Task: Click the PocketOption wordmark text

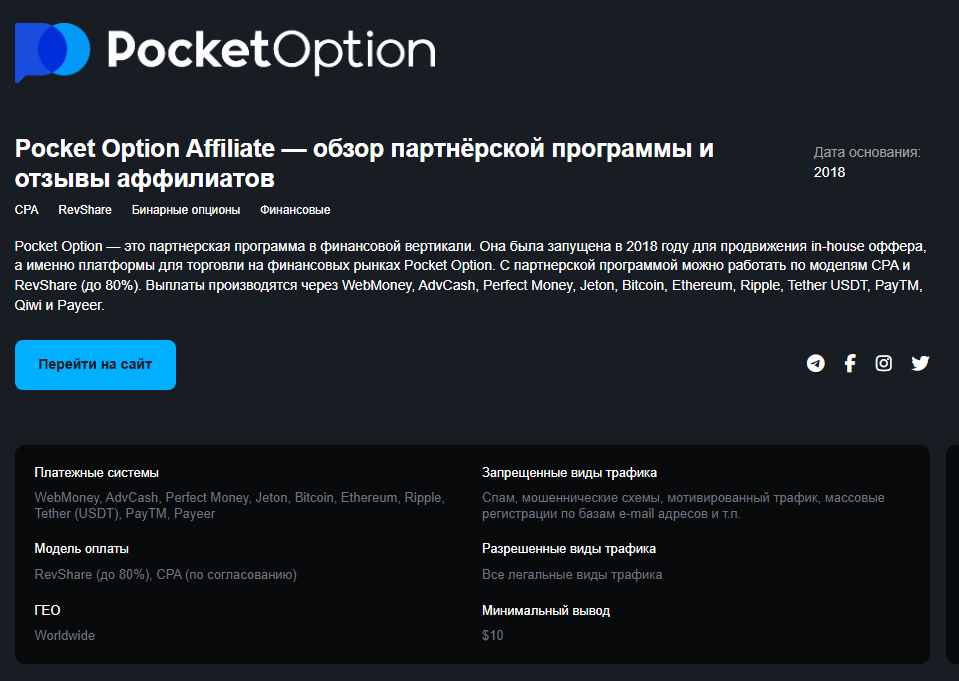Action: 271,50
